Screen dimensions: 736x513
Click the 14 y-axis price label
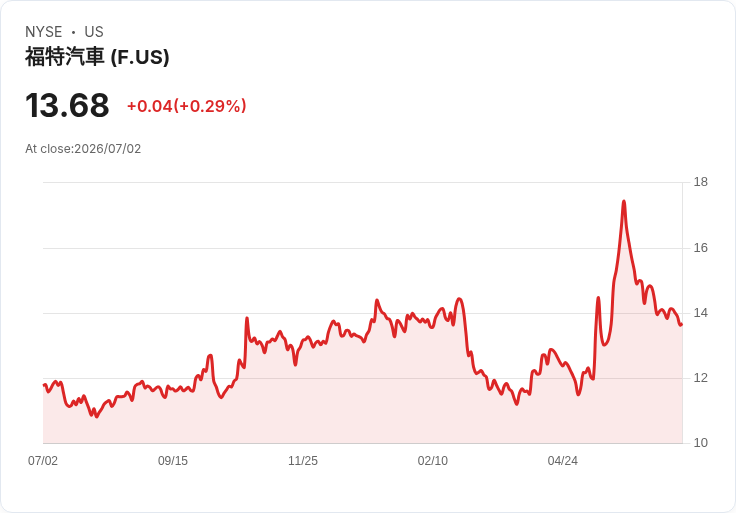point(700,313)
